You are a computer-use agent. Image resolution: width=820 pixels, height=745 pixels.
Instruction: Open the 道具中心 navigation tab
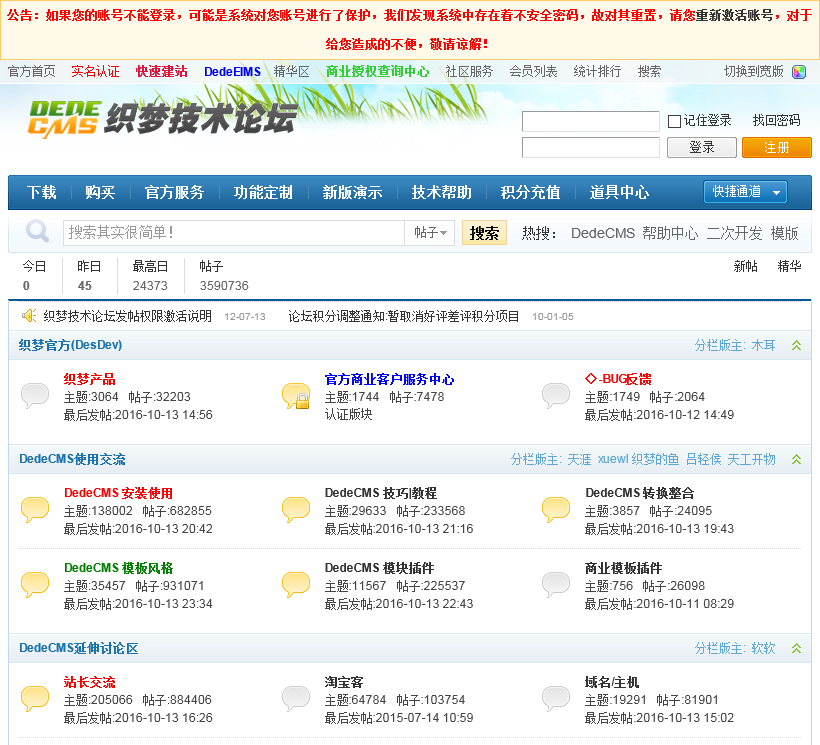click(619, 192)
